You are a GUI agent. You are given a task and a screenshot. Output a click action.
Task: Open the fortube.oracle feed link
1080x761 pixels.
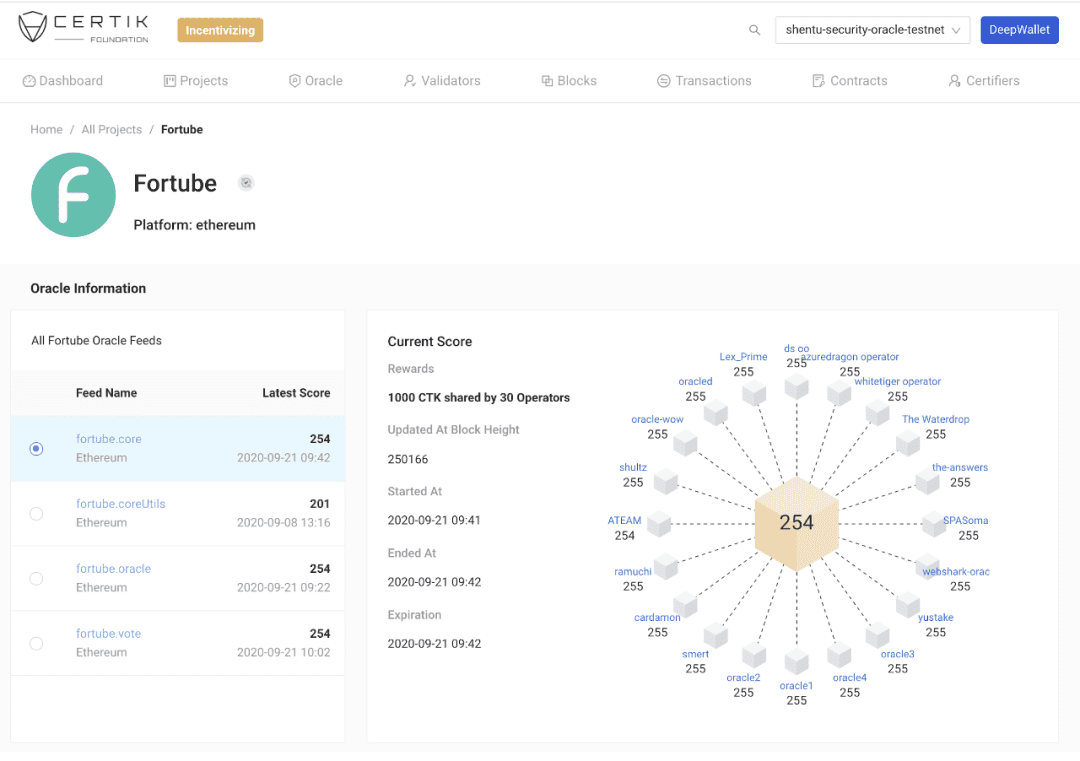(x=114, y=568)
